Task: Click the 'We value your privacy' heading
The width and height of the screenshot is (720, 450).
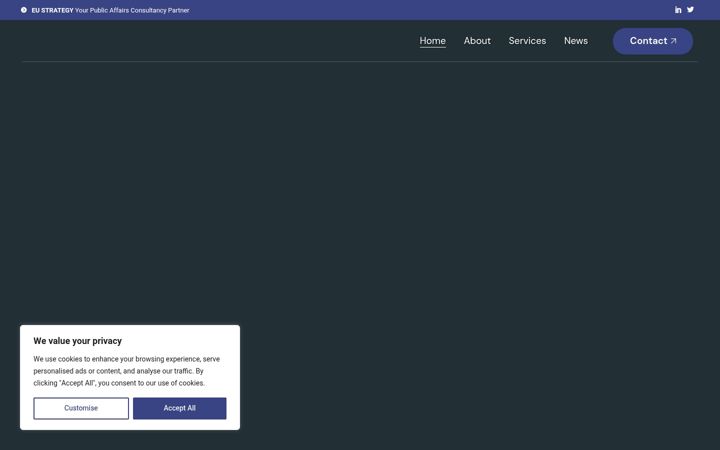Action: [x=78, y=341]
